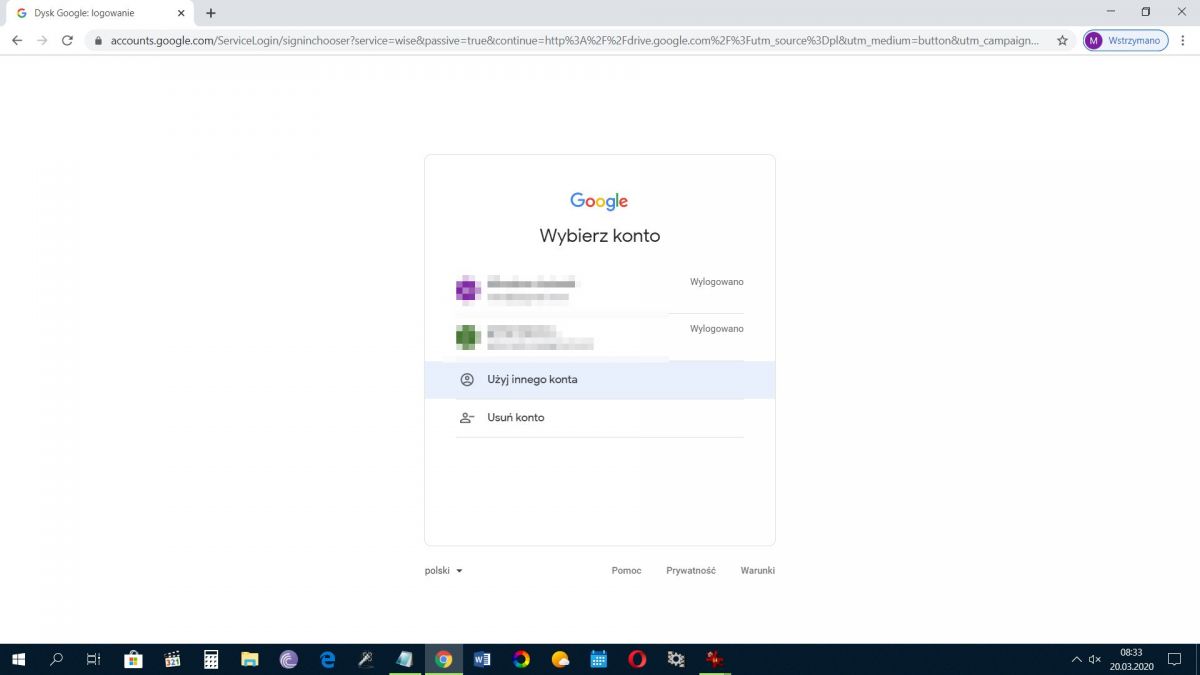Screen dimensions: 1200x675
Task: Open the Windows Start menu
Action: tap(18, 659)
